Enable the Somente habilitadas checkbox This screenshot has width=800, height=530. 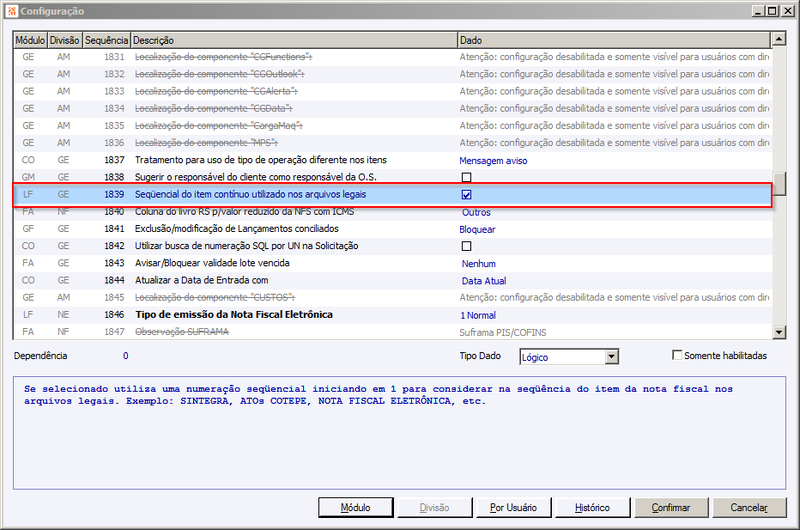[x=677, y=355]
